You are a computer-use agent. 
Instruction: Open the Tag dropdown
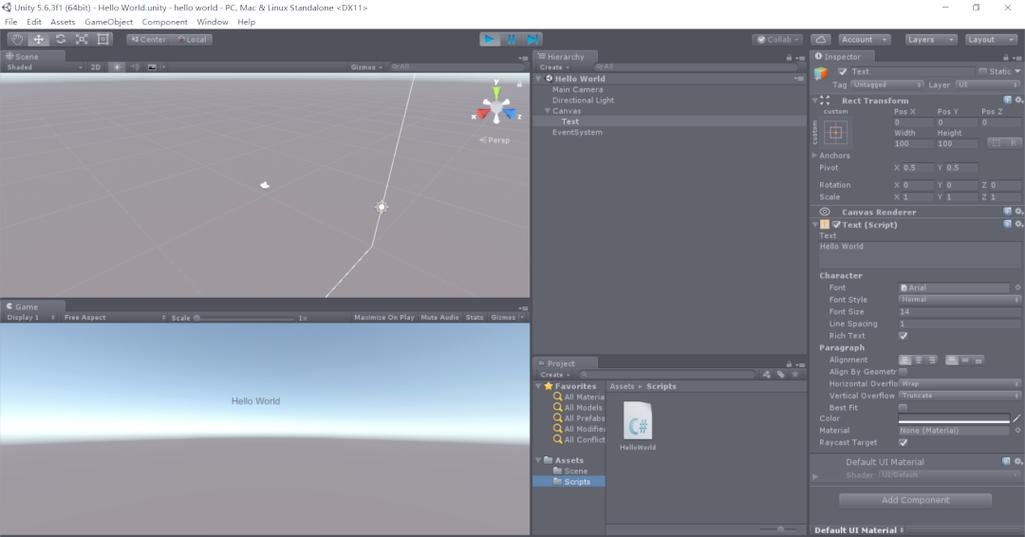click(887, 85)
